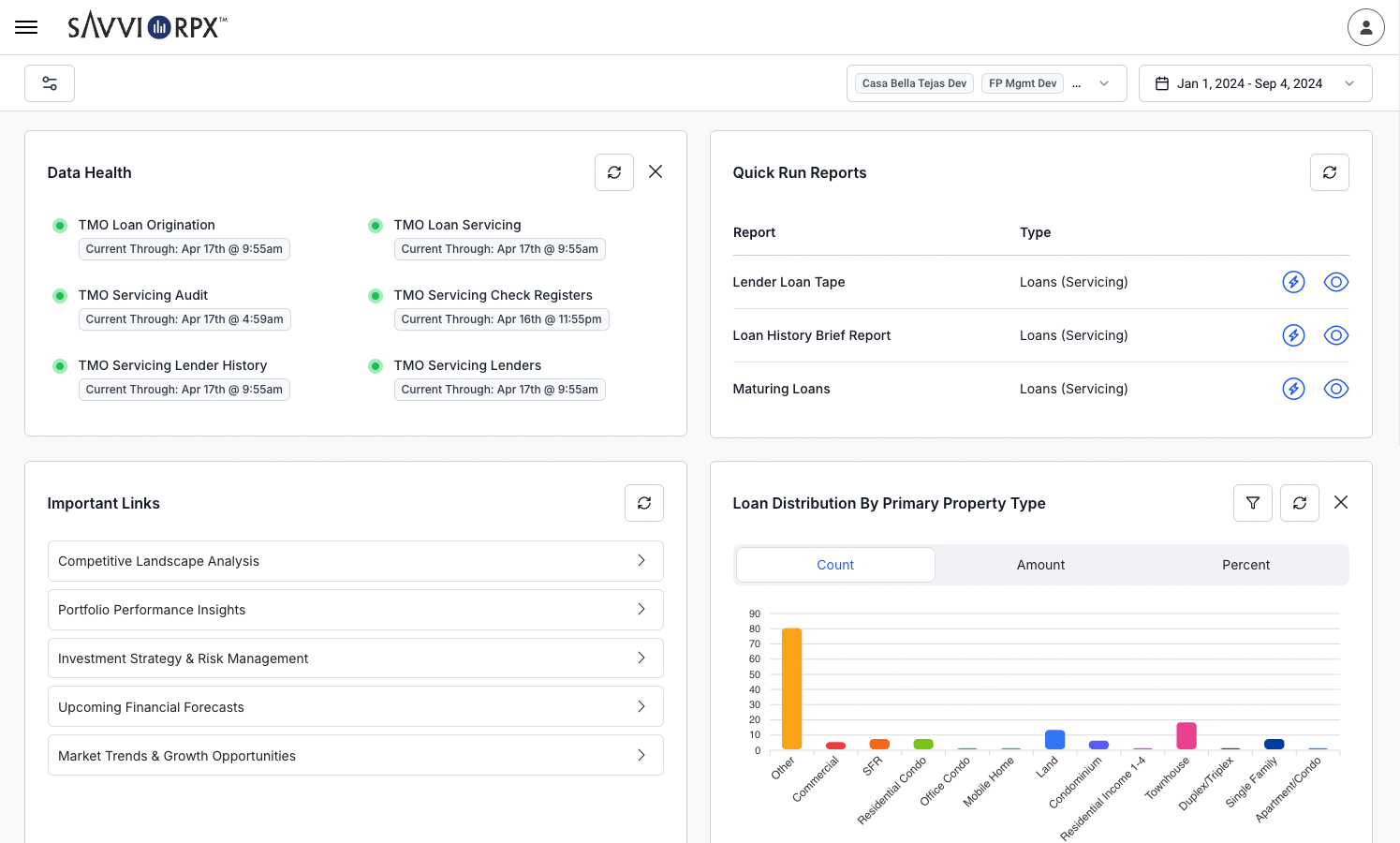The height and width of the screenshot is (843, 1400).
Task: Refresh the Data Health panel
Action: 614,172
